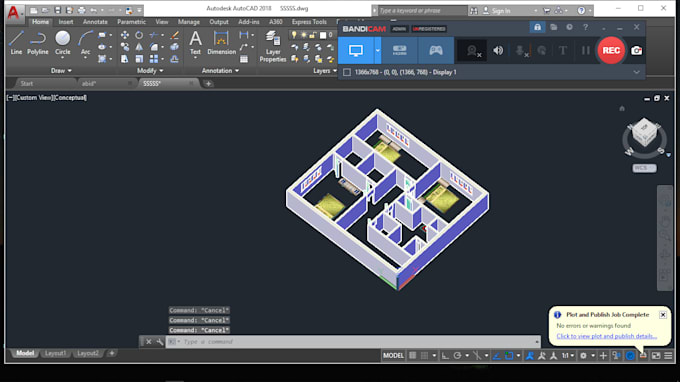The width and height of the screenshot is (680, 382).
Task: Open the Express Tools ribbon tab
Action: tap(309, 22)
